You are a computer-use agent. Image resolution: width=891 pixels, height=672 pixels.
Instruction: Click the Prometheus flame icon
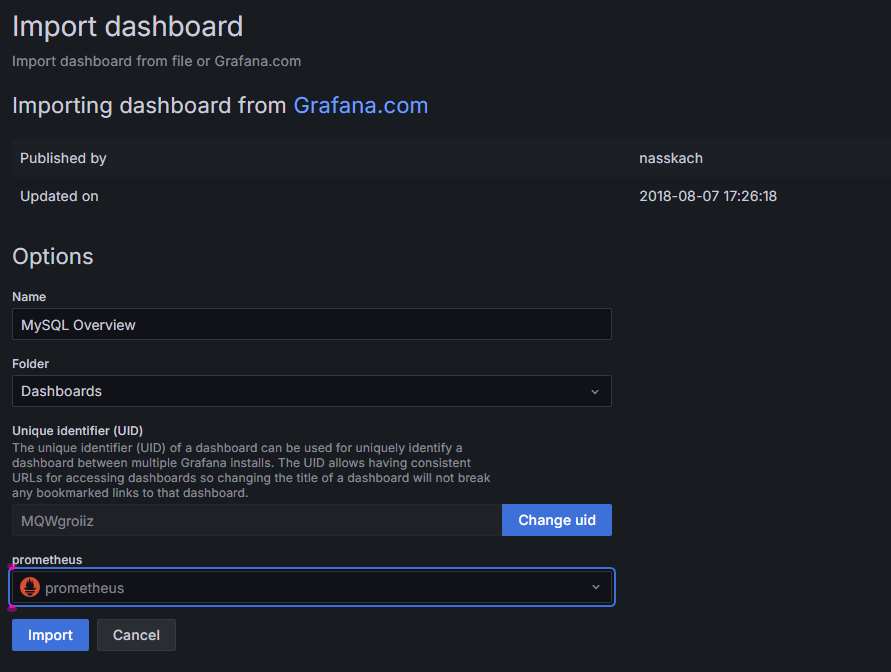[x=30, y=587]
